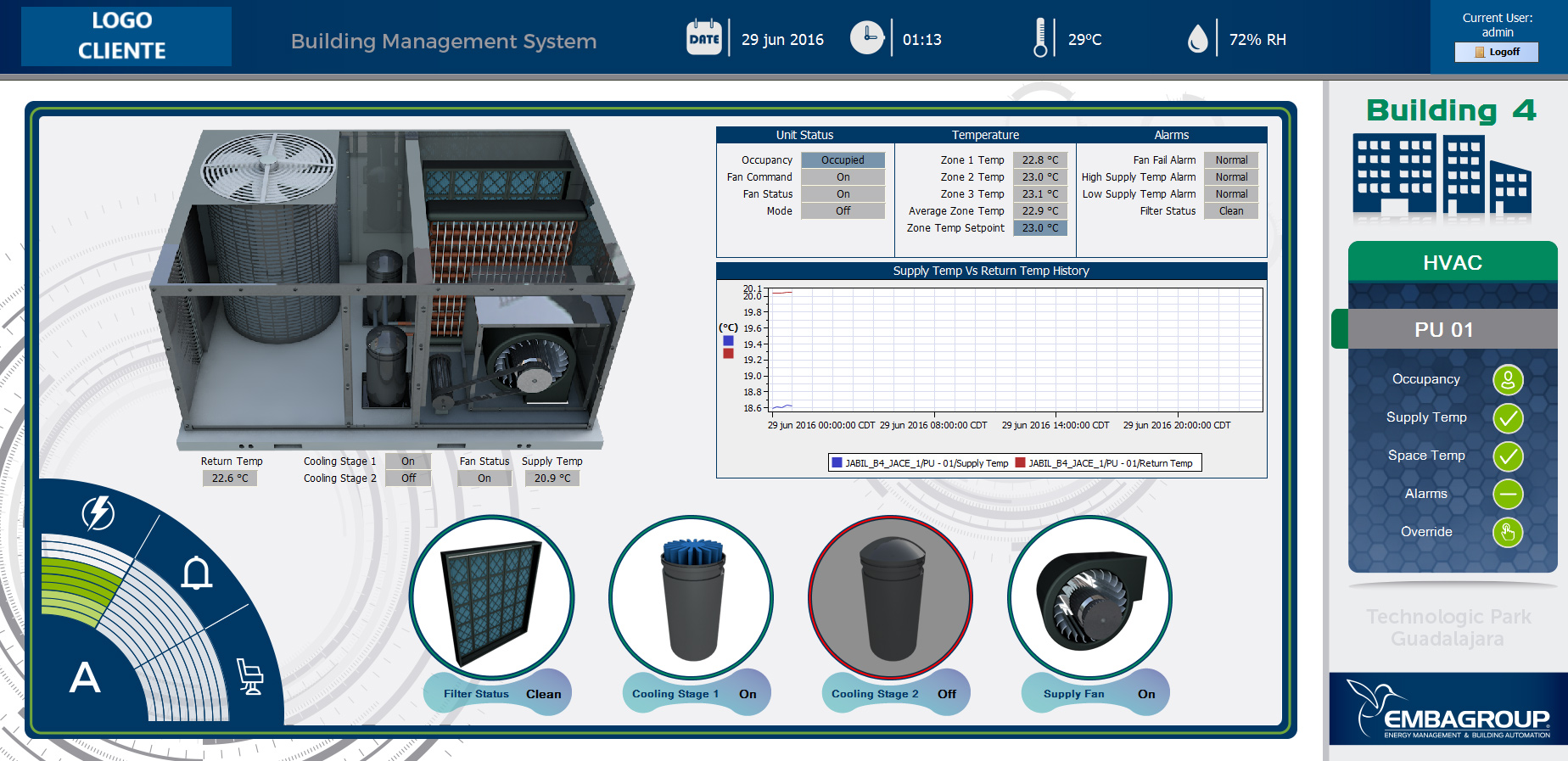Select the lightning energy icon on dial
Viewport: 1568px width, 761px height.
click(98, 512)
